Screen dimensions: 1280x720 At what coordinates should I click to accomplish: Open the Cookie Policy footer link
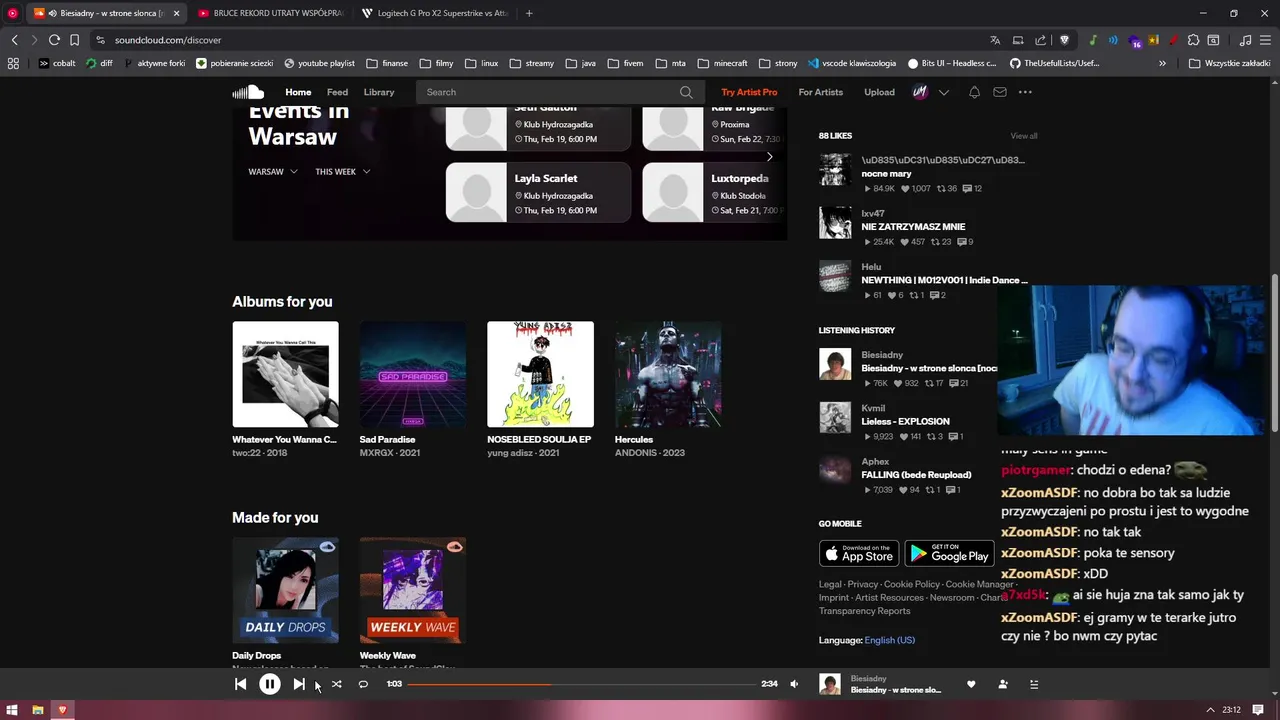tap(912, 584)
